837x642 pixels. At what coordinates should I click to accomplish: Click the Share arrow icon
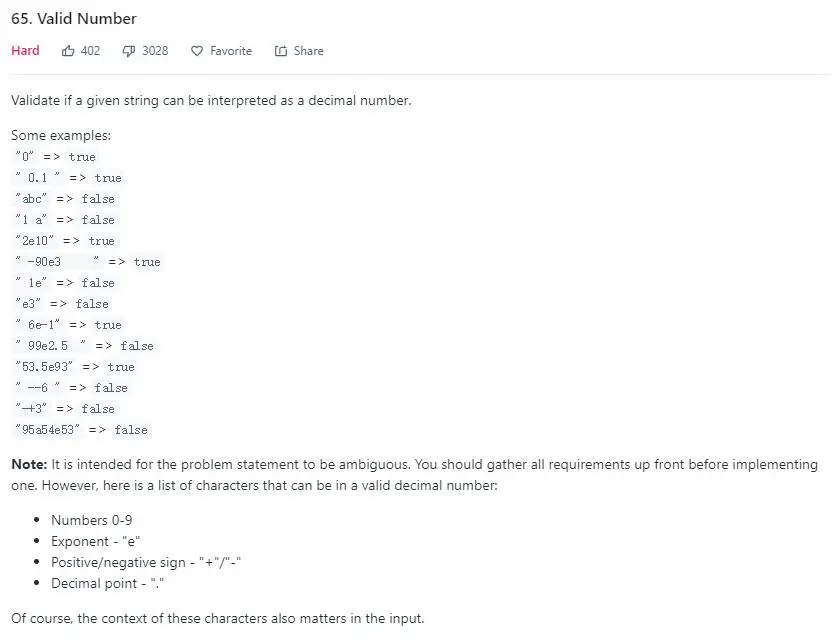281,51
